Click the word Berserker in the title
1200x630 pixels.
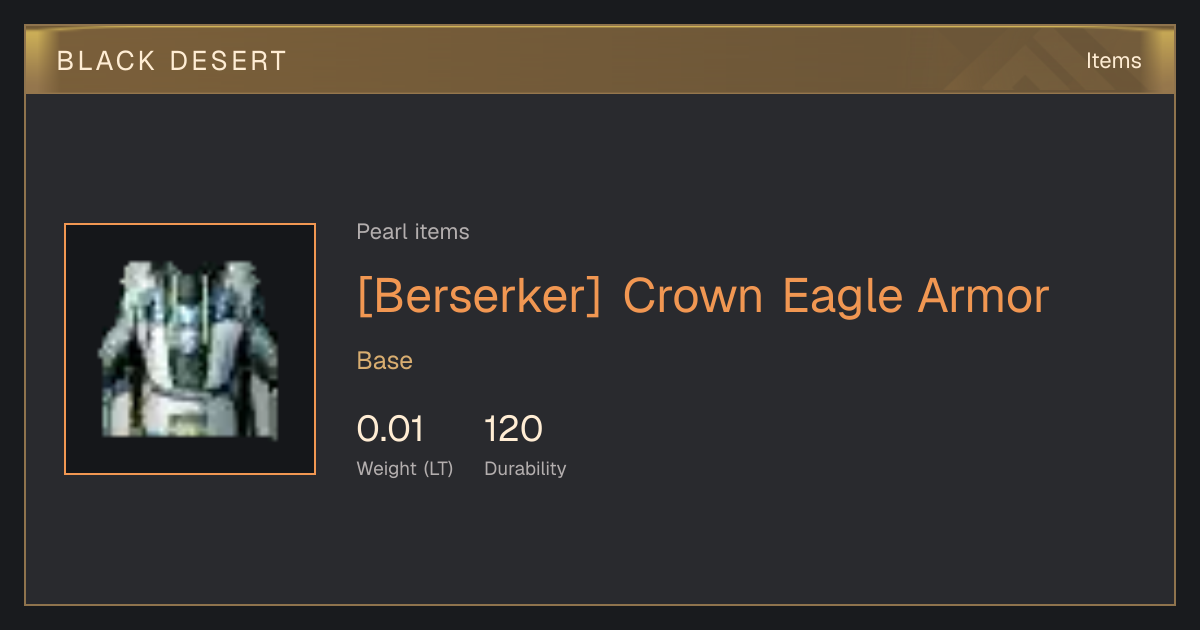point(479,296)
